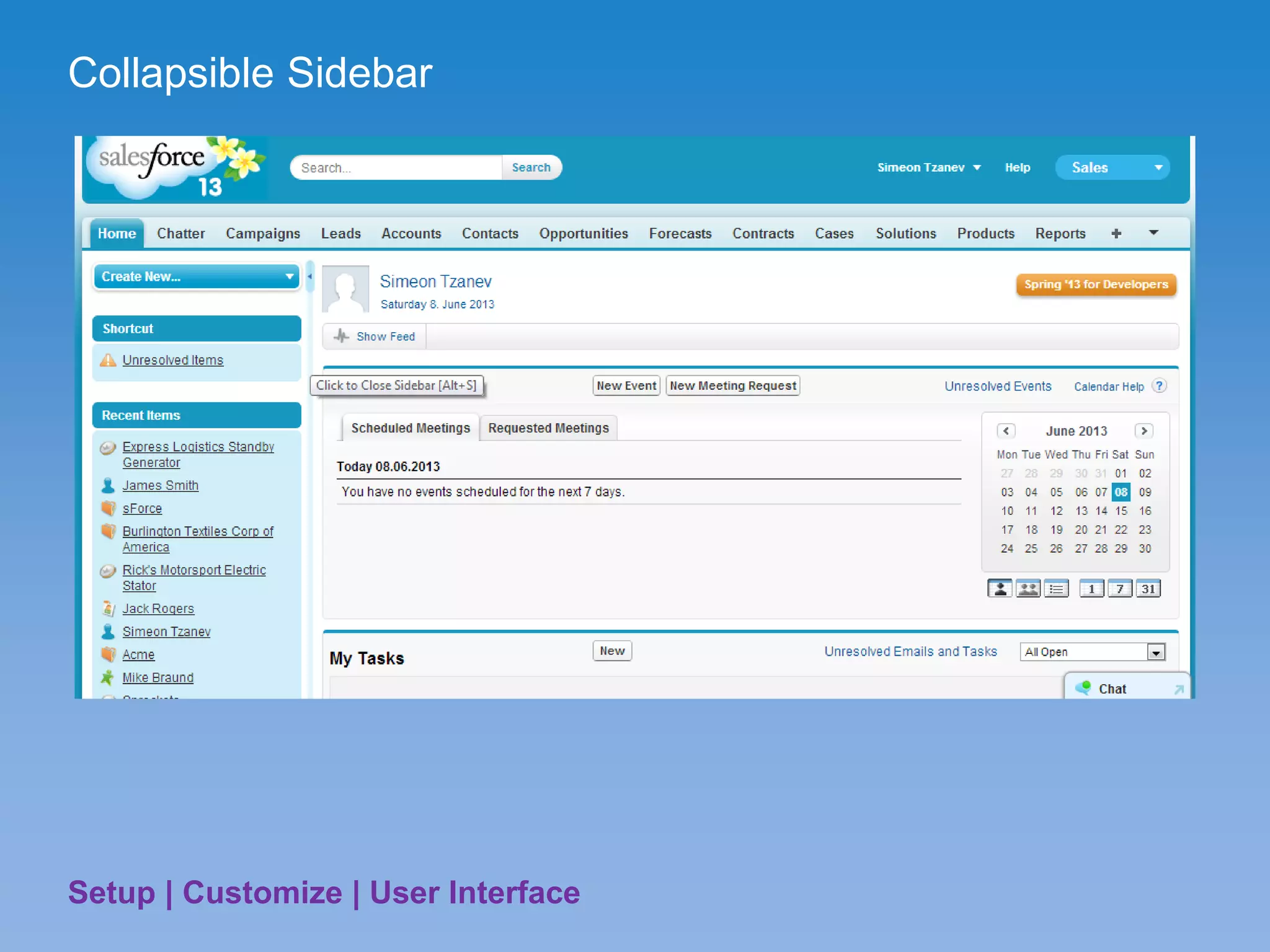The width and height of the screenshot is (1270, 952).
Task: Open the All Open tasks filter dropdown
Action: pyautogui.click(x=1093, y=652)
